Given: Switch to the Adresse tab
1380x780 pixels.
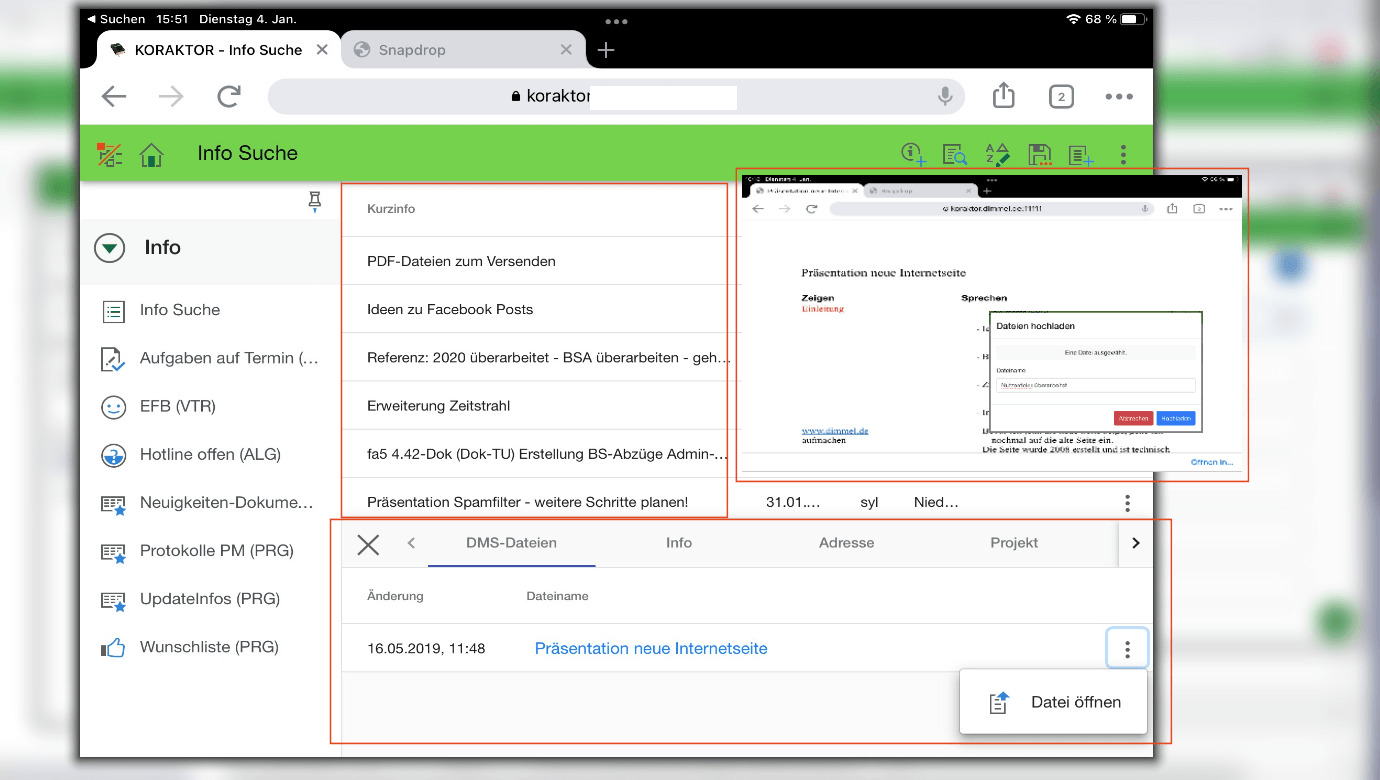Looking at the screenshot, I should (846, 543).
